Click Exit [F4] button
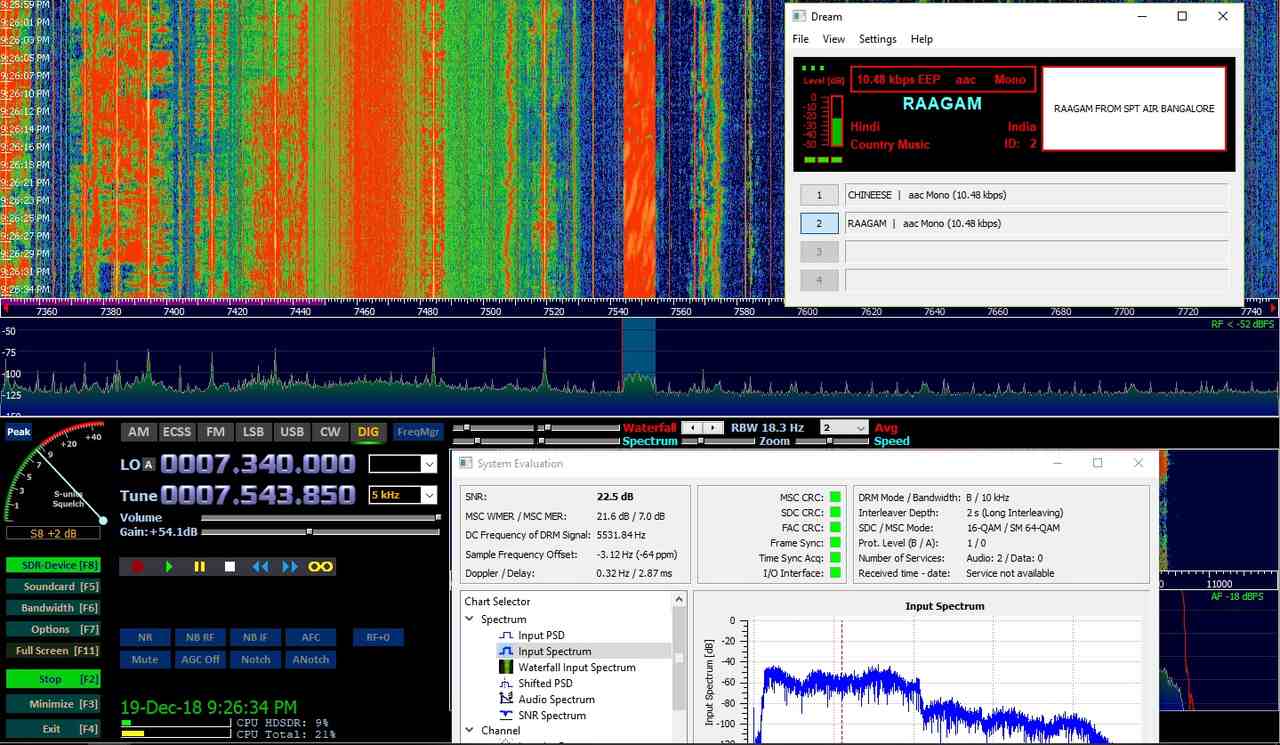Screen dimensions: 1280x745 [53, 729]
